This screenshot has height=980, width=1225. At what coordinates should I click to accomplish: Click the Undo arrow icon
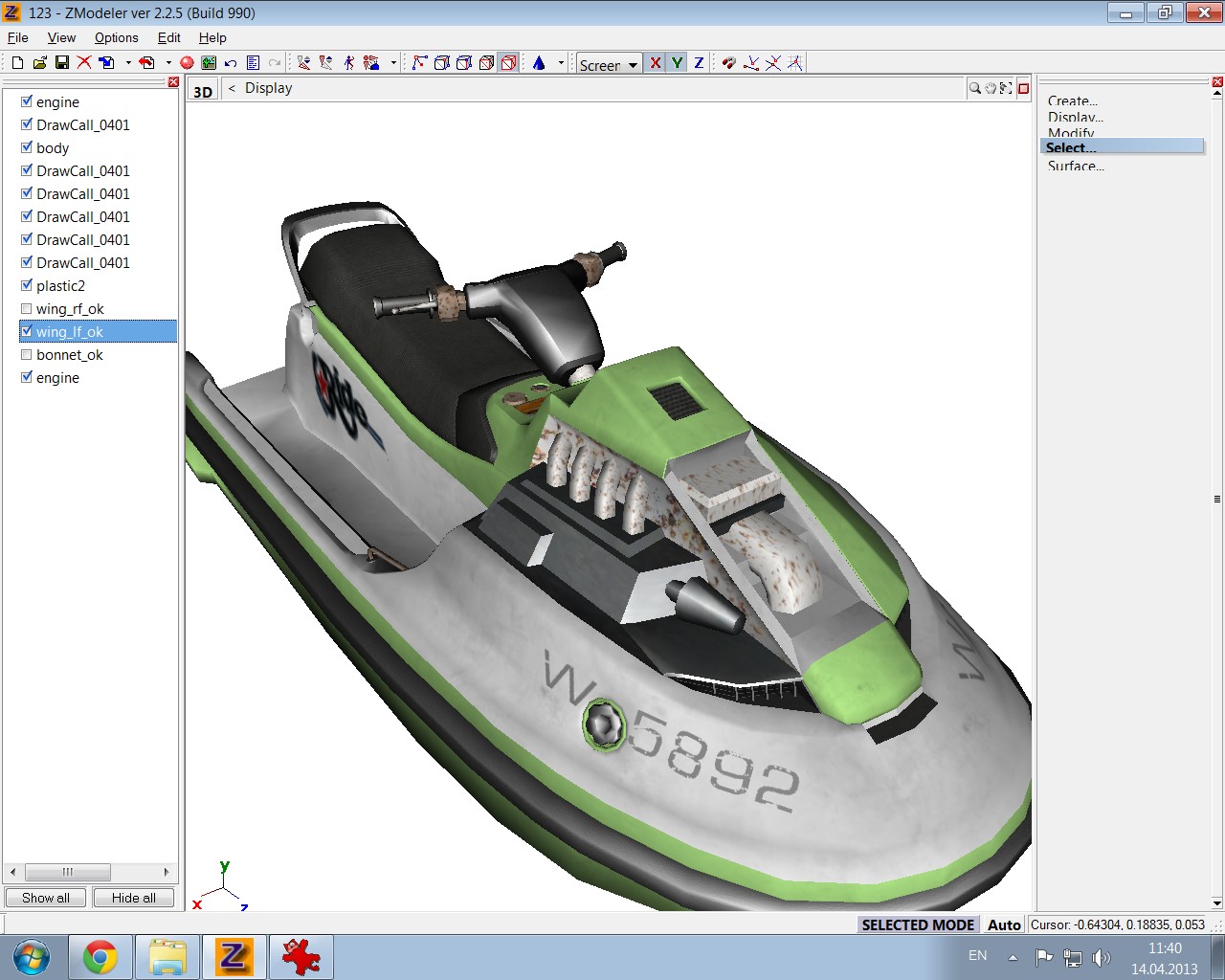tap(231, 63)
